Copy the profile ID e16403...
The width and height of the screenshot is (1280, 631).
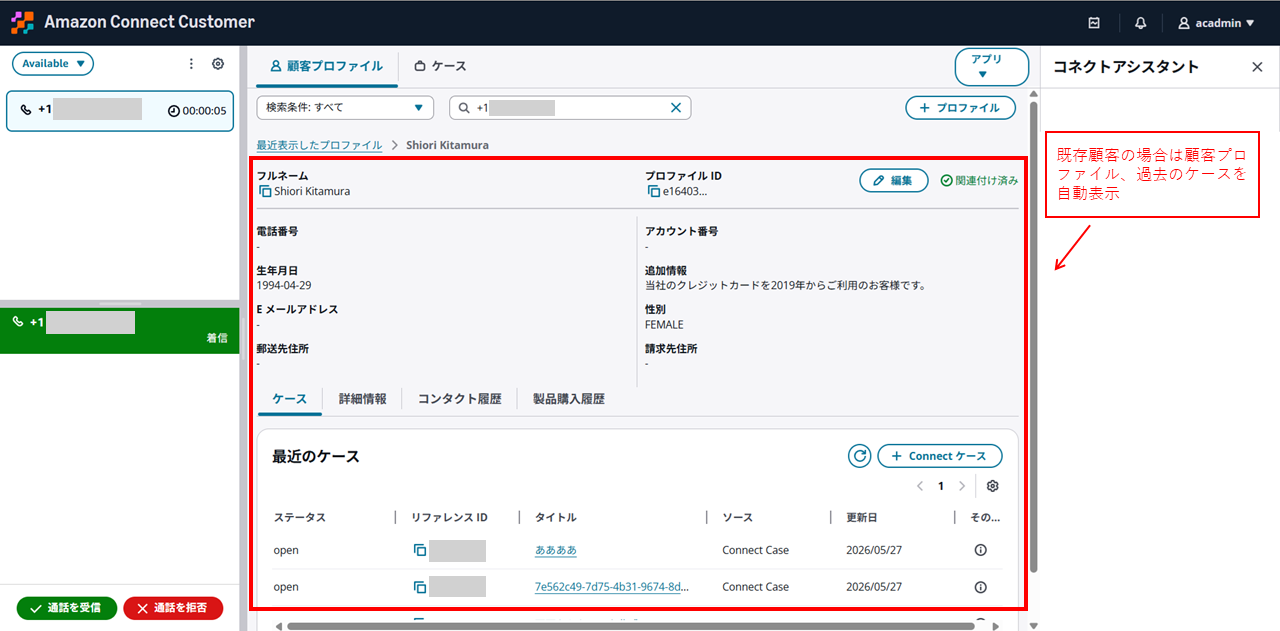(x=653, y=191)
